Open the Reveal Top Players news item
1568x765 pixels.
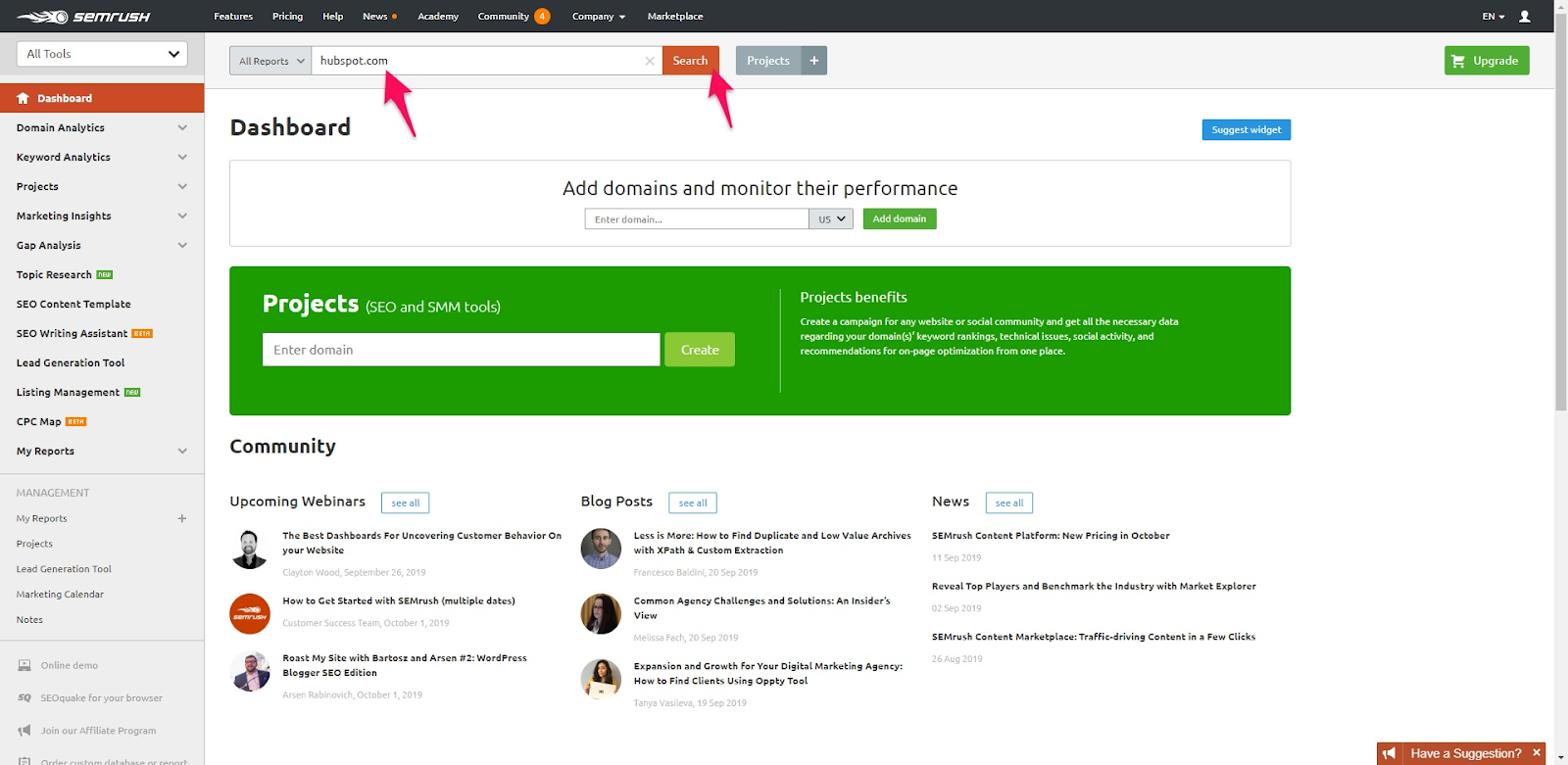click(x=1094, y=587)
